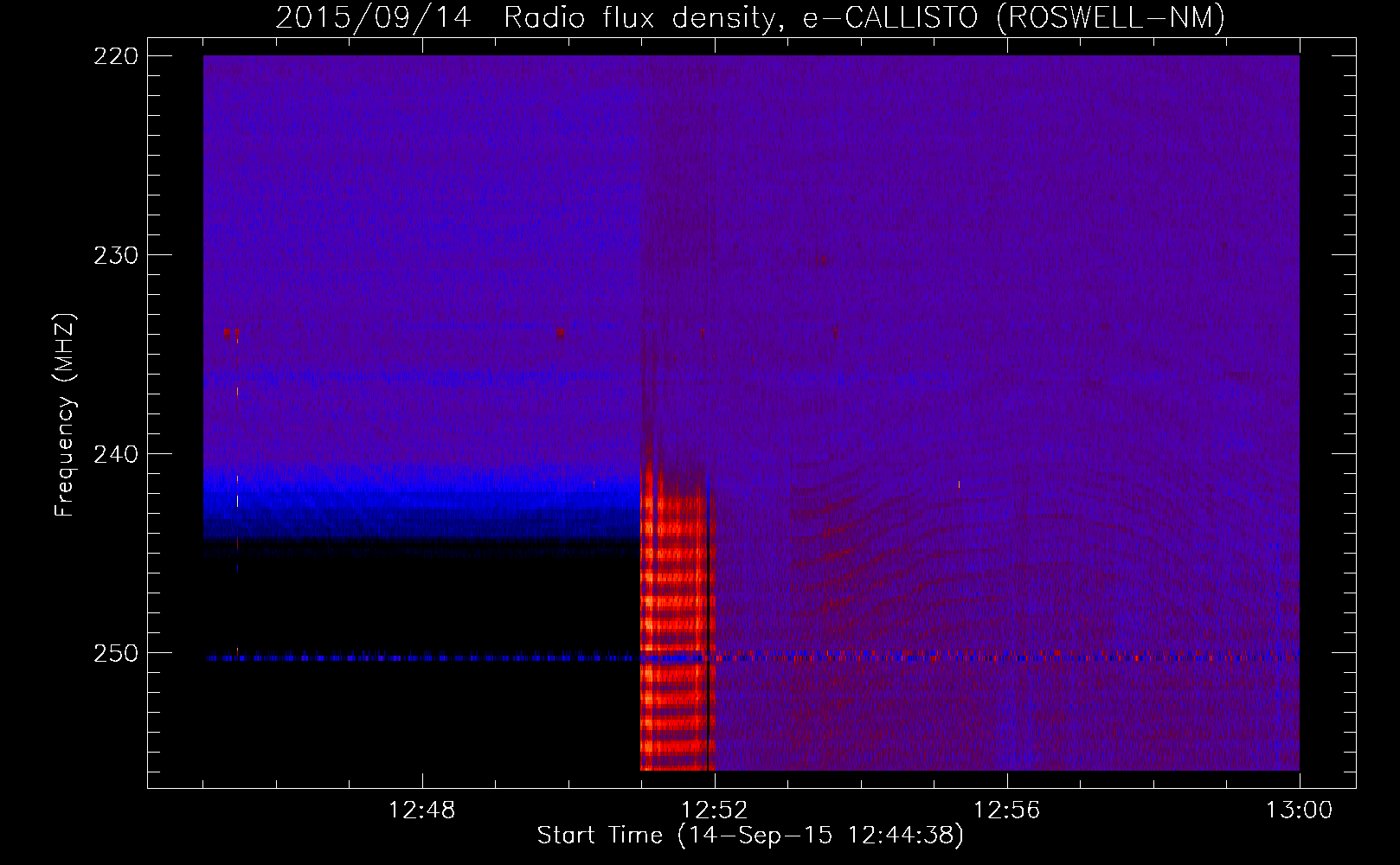1400x865 pixels.
Task: Click the Start Time axis caption
Action: click(x=750, y=836)
